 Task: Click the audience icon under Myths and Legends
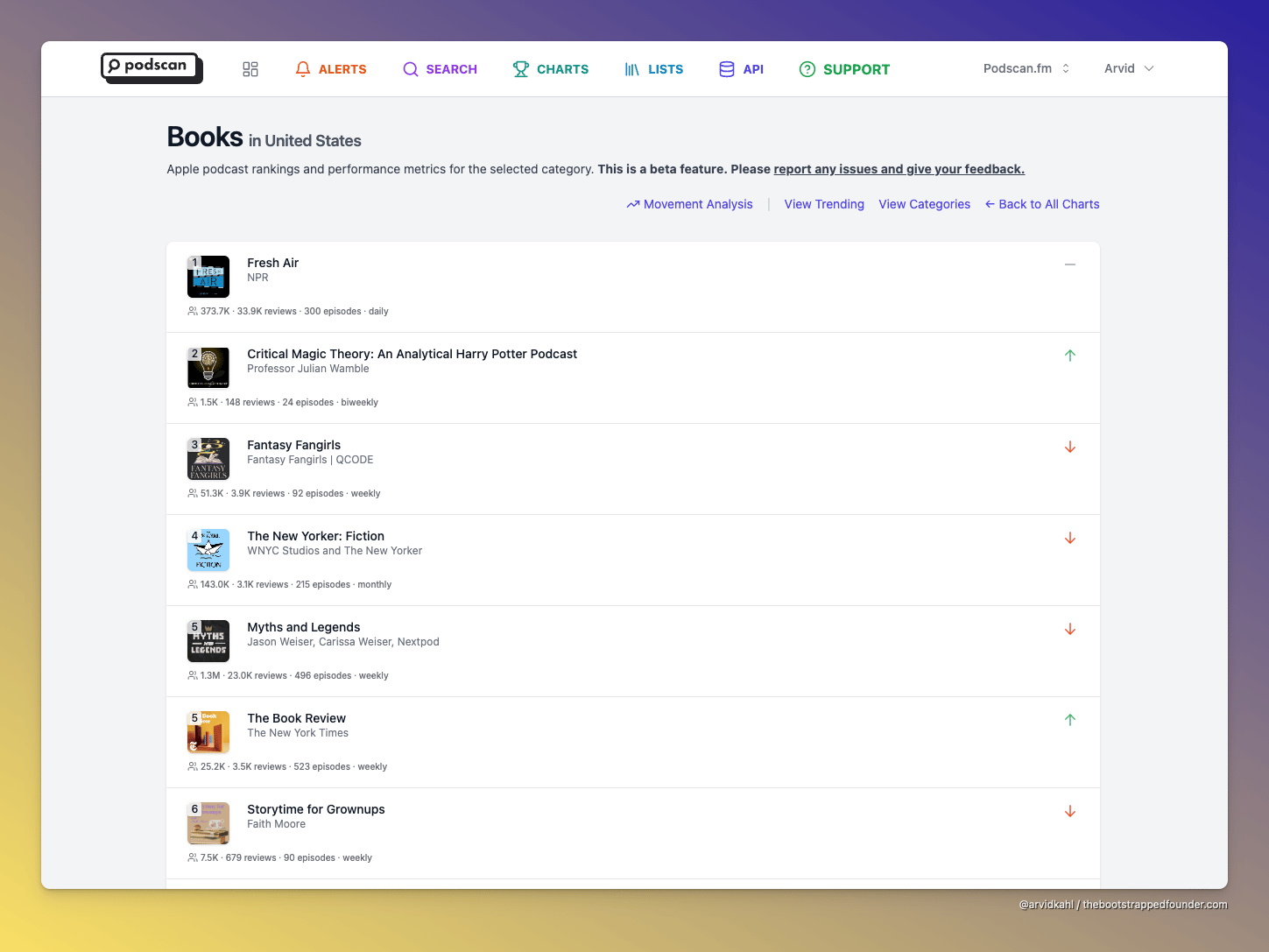tap(193, 675)
